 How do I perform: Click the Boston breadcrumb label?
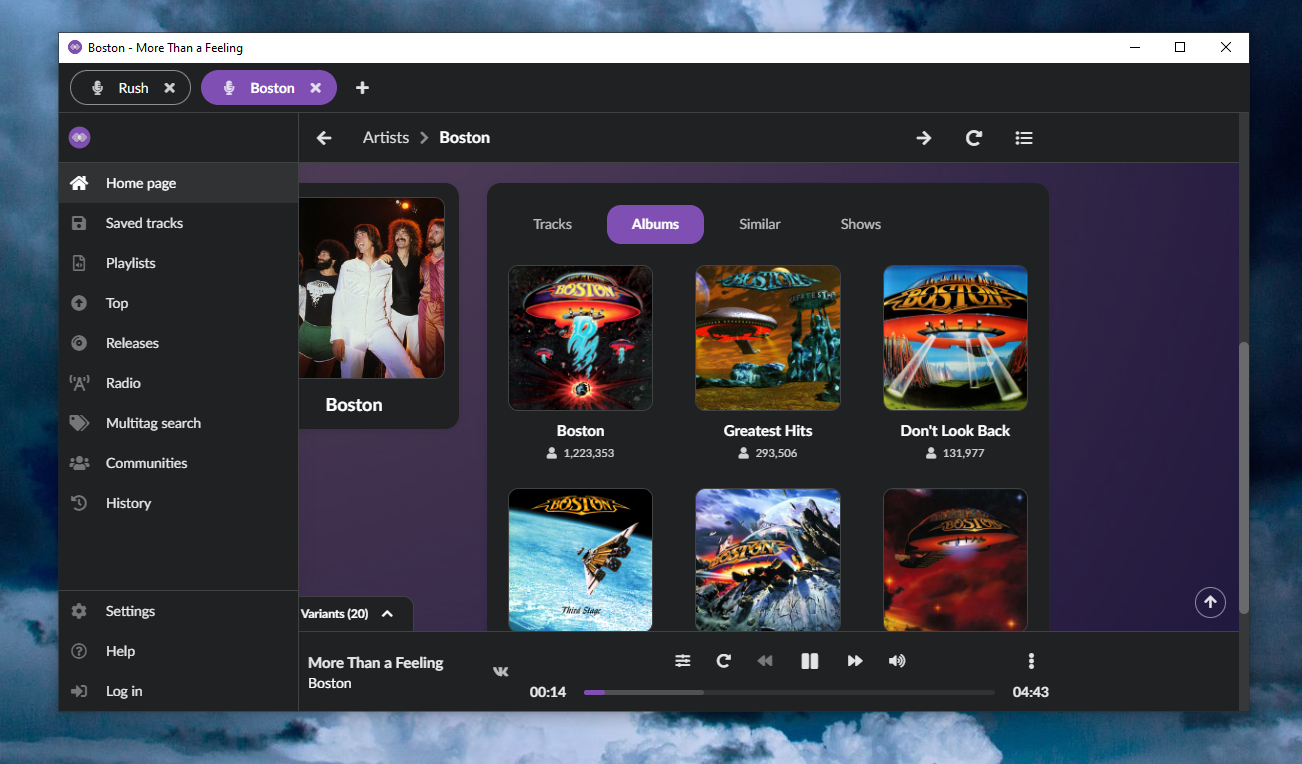click(465, 138)
